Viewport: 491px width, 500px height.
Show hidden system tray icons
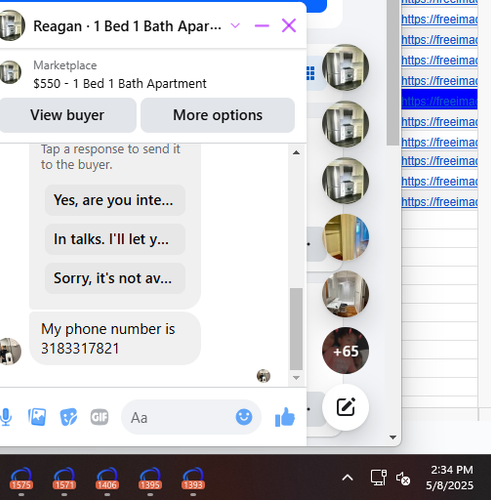[347, 478]
